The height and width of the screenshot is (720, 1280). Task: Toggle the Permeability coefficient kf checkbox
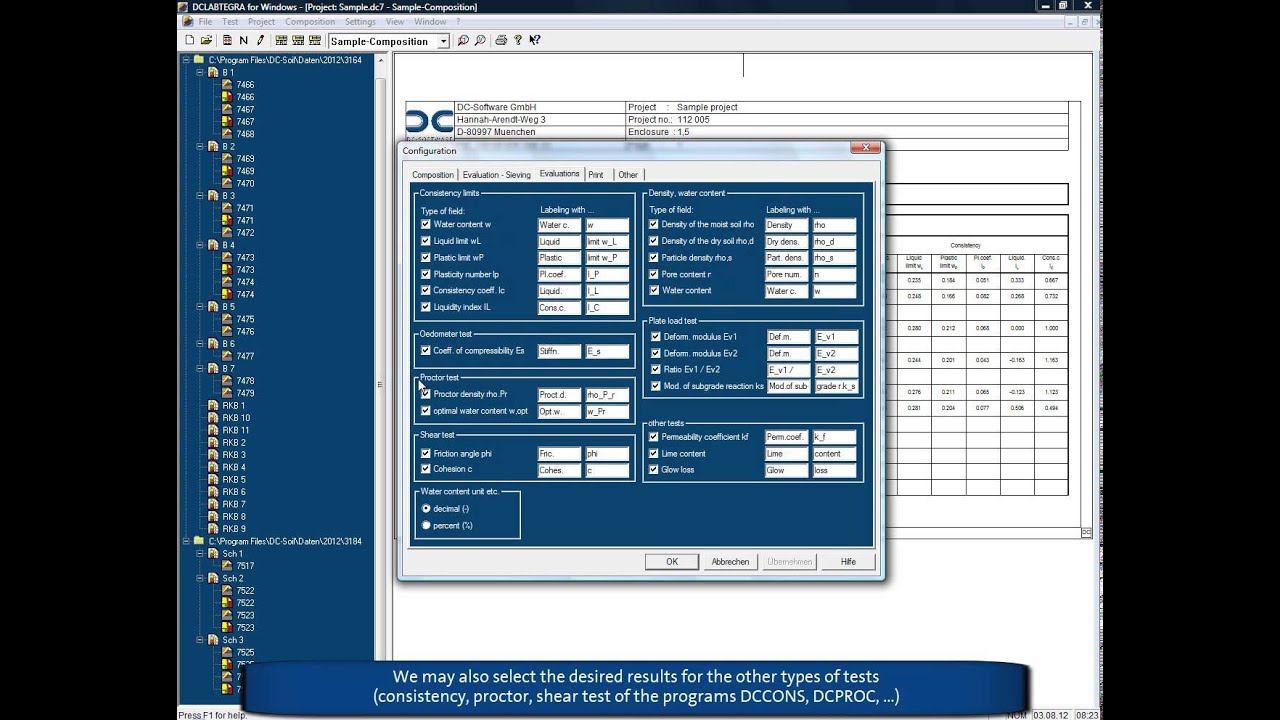654,437
